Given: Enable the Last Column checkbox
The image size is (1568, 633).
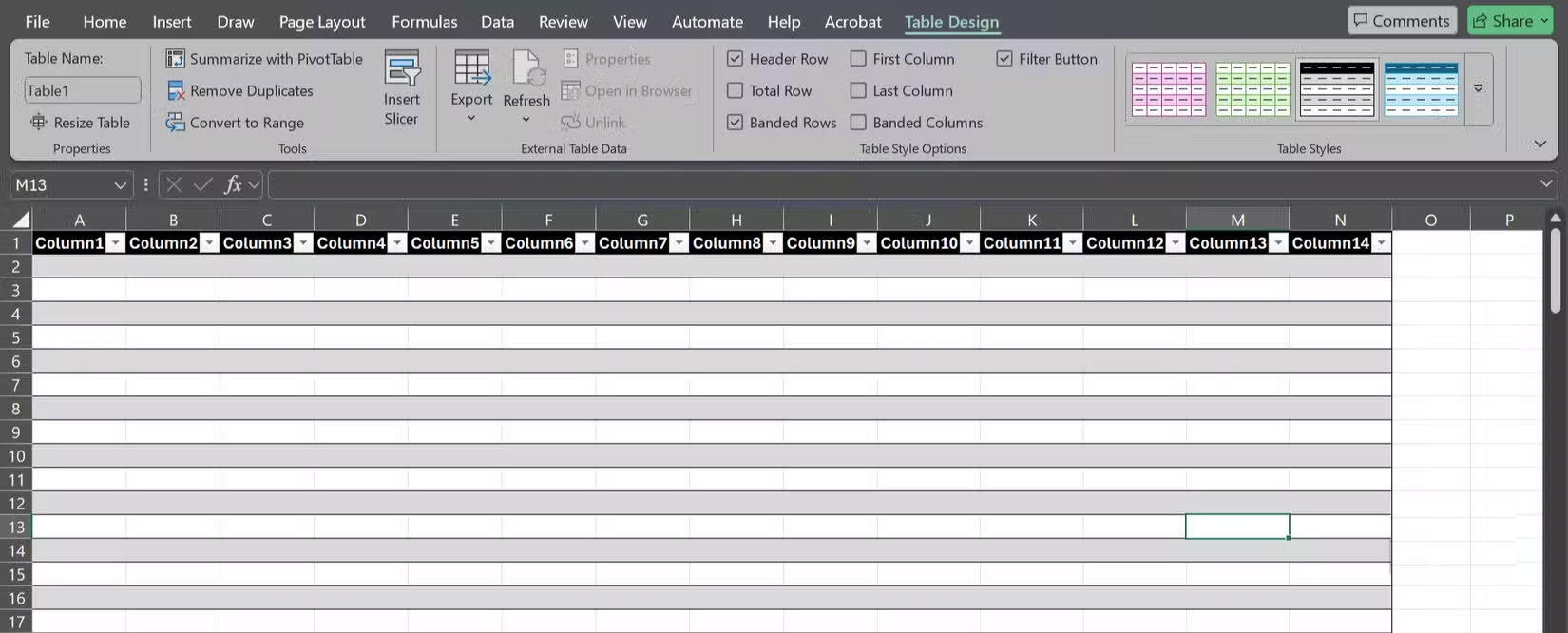Looking at the screenshot, I should [x=858, y=90].
